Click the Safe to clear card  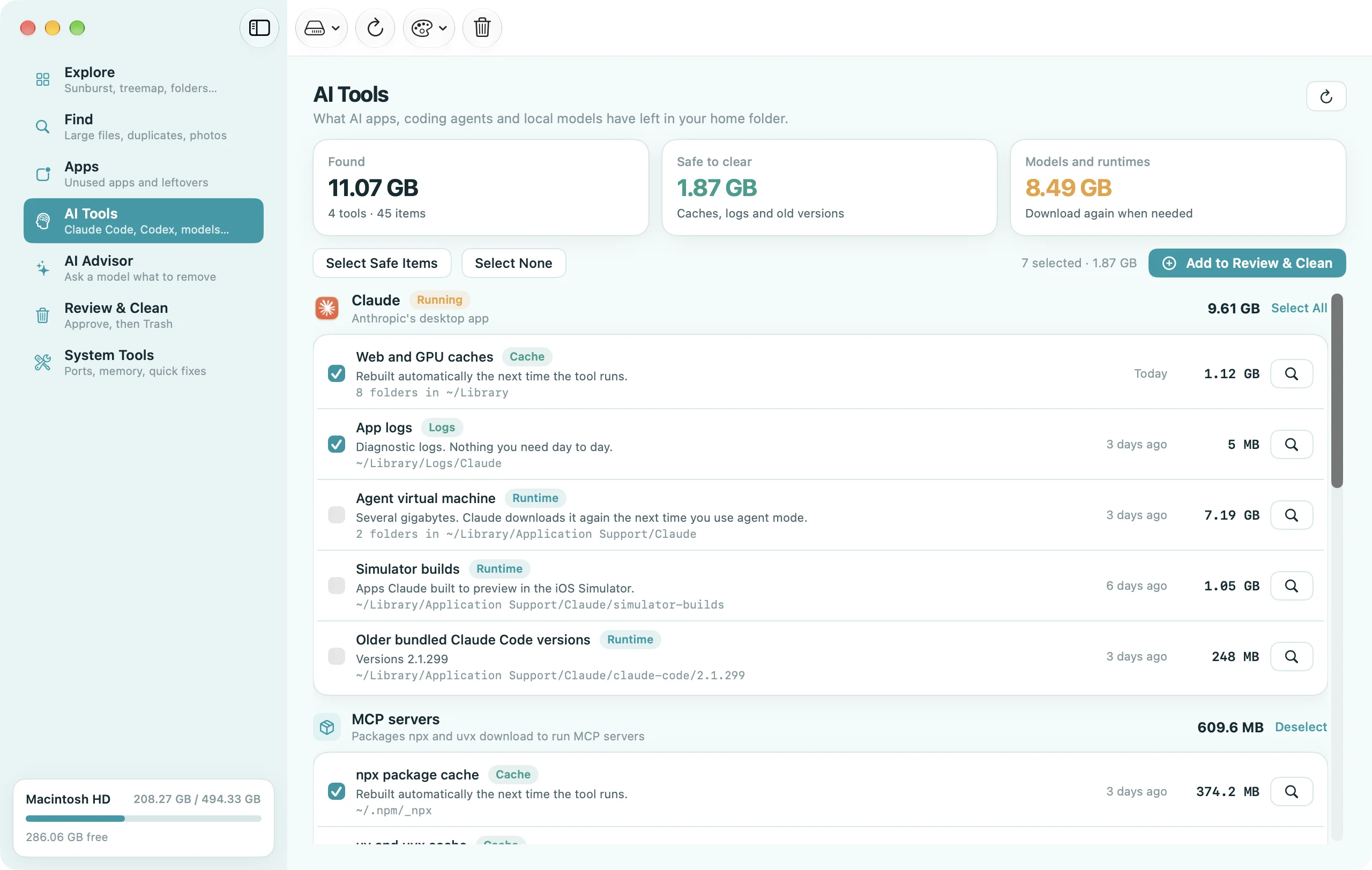pos(829,187)
